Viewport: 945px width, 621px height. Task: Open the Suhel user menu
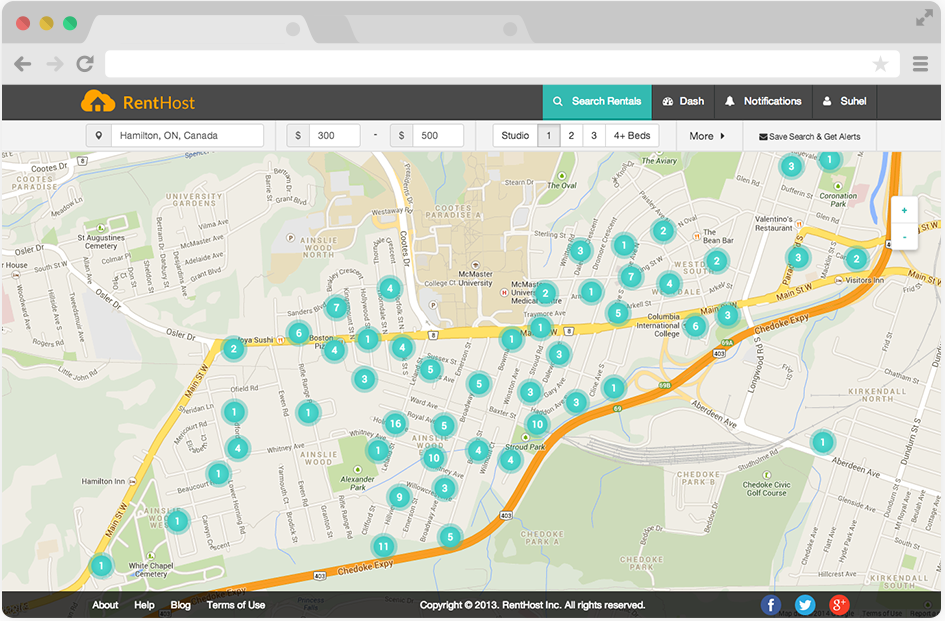[844, 102]
